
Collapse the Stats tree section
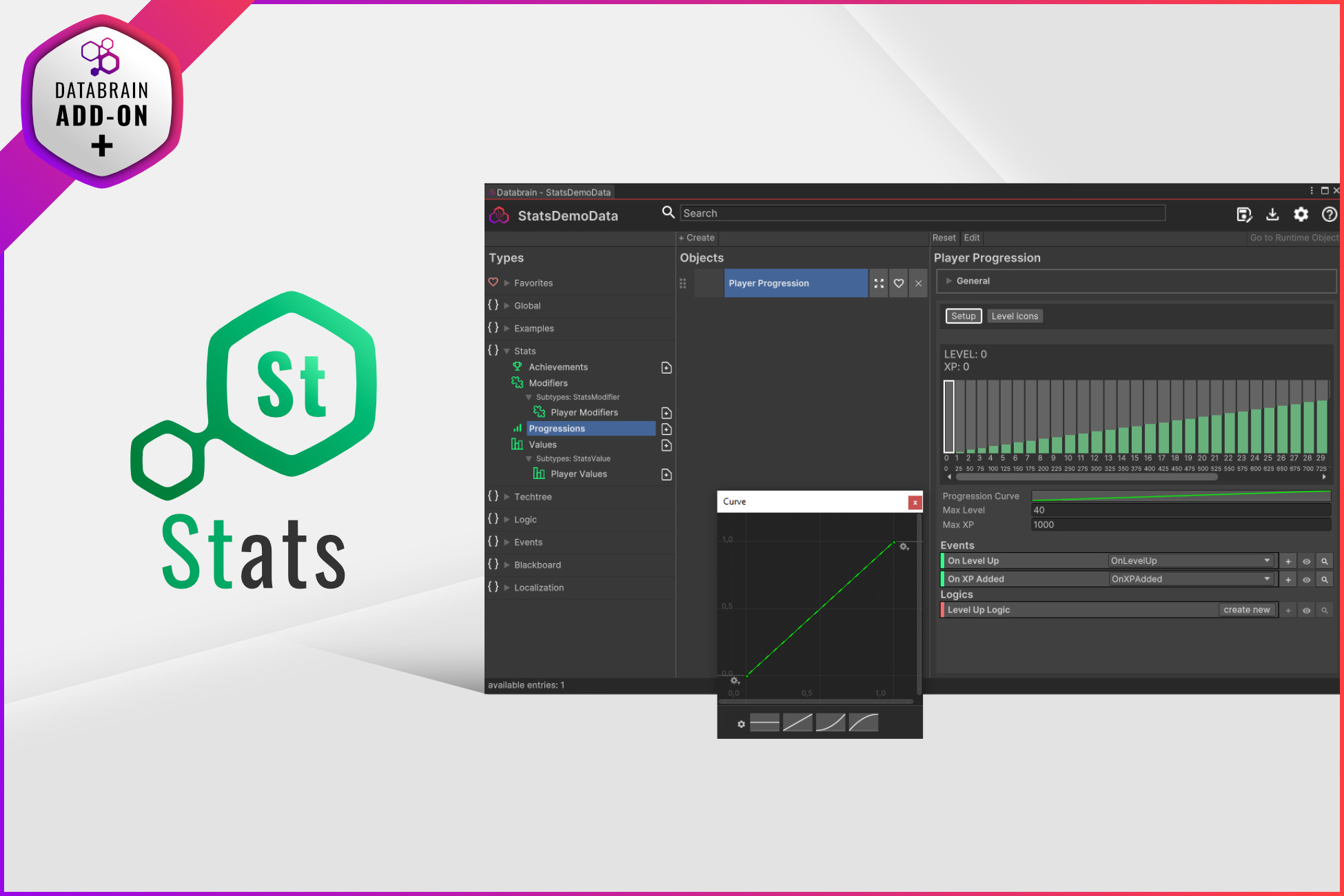(x=507, y=351)
